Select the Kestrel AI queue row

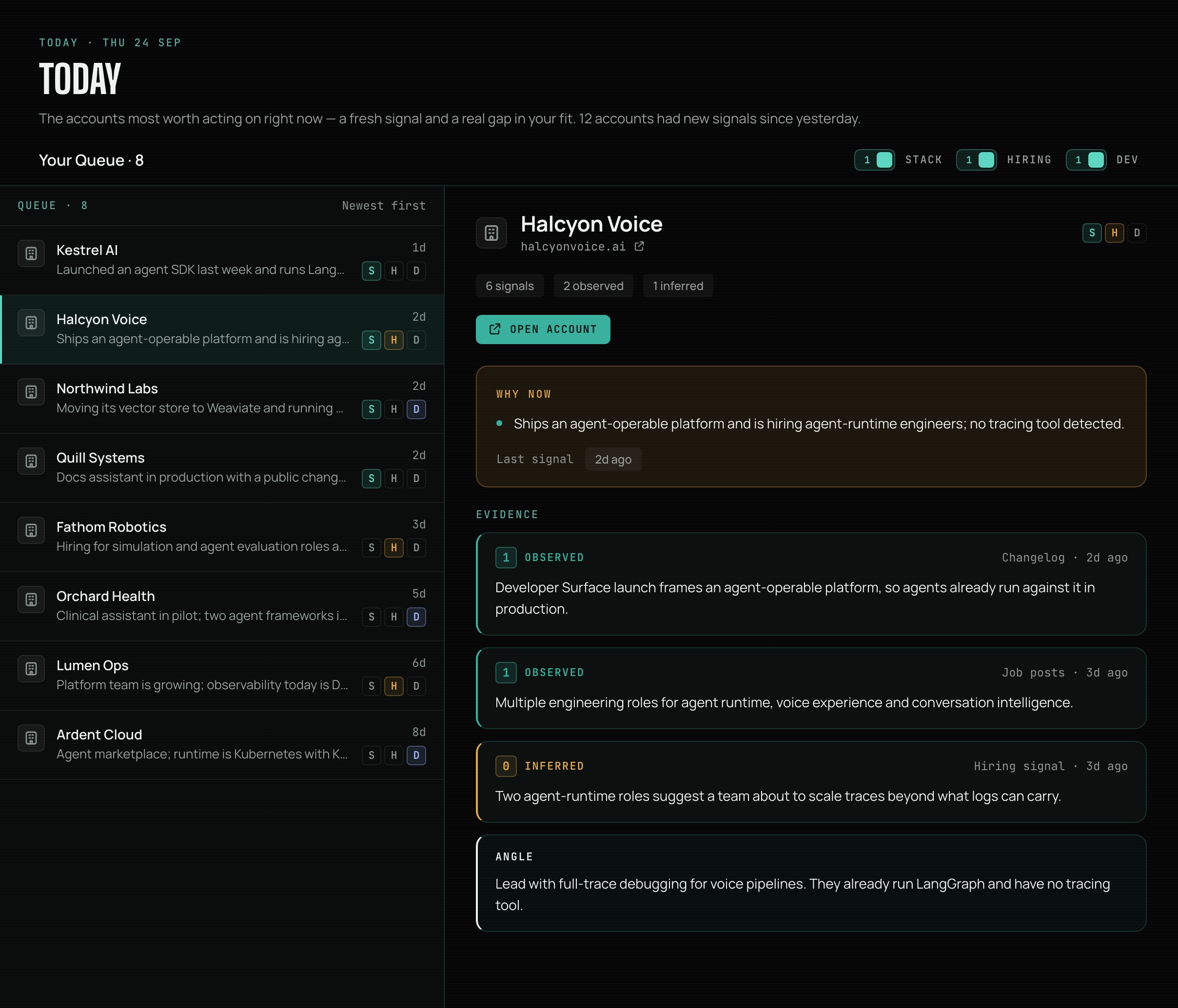[x=222, y=260]
